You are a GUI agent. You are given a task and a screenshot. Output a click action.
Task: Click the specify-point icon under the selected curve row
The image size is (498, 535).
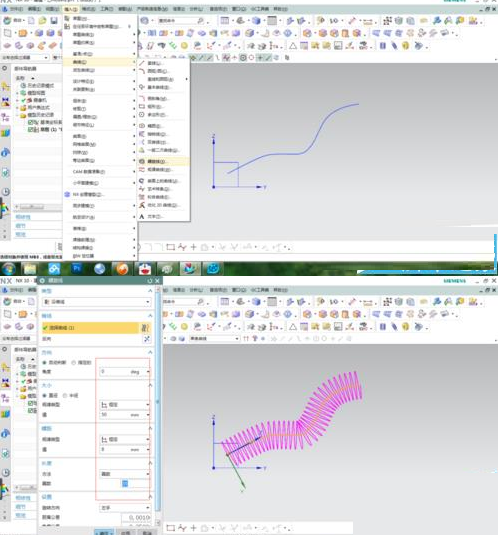coord(146,339)
